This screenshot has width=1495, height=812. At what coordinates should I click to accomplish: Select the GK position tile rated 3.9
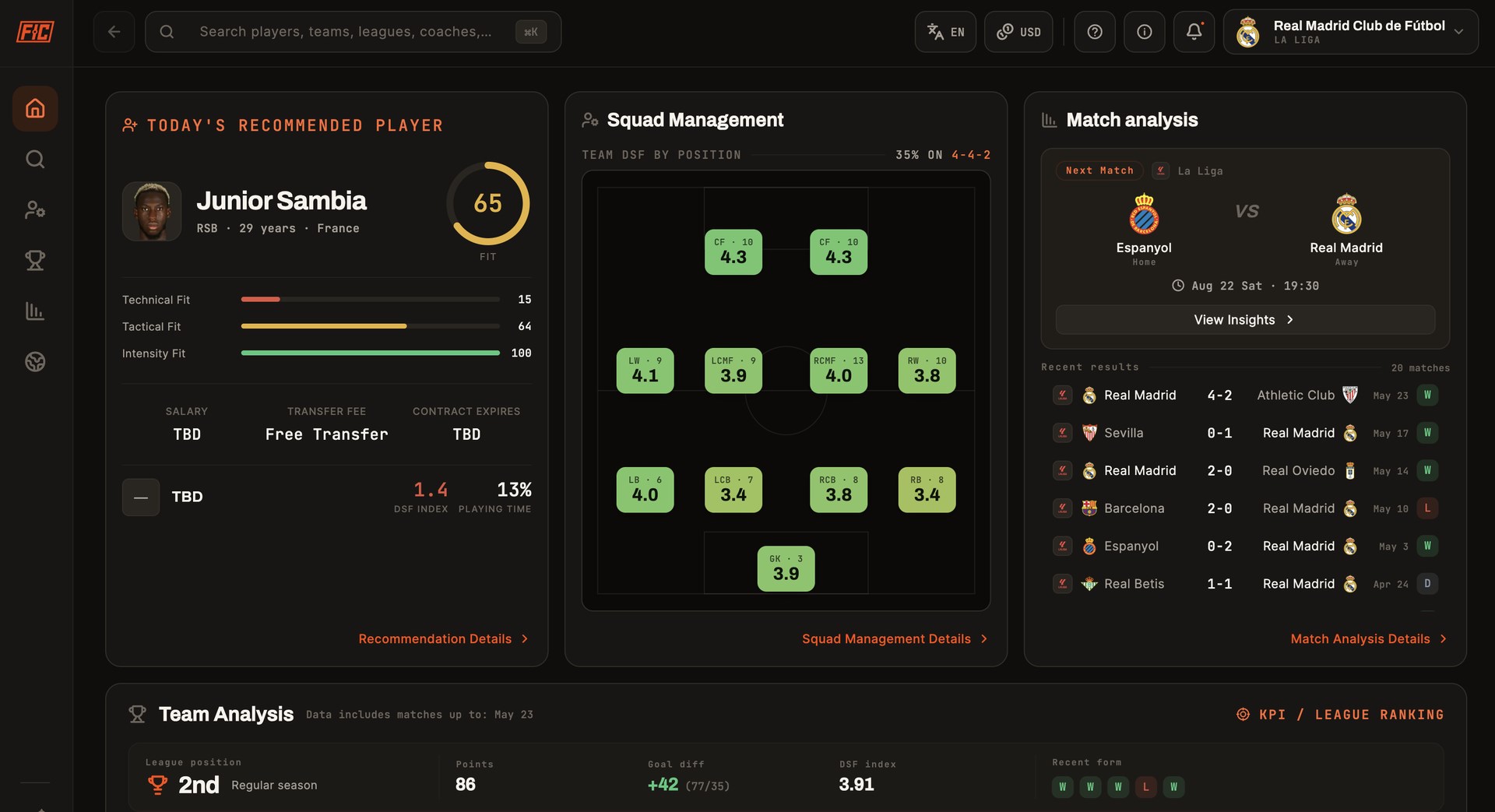tap(786, 568)
